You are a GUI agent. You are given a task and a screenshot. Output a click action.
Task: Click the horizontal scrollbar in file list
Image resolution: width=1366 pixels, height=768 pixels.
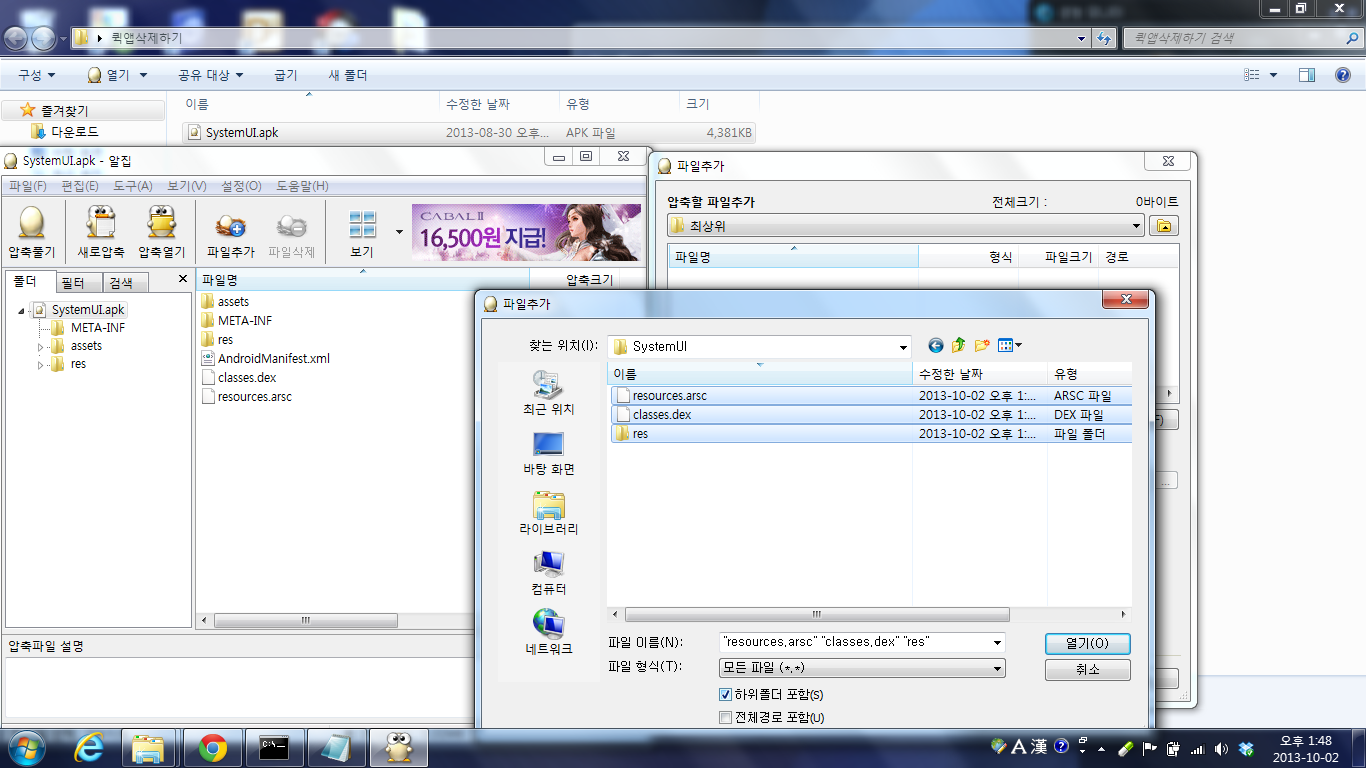coord(816,615)
